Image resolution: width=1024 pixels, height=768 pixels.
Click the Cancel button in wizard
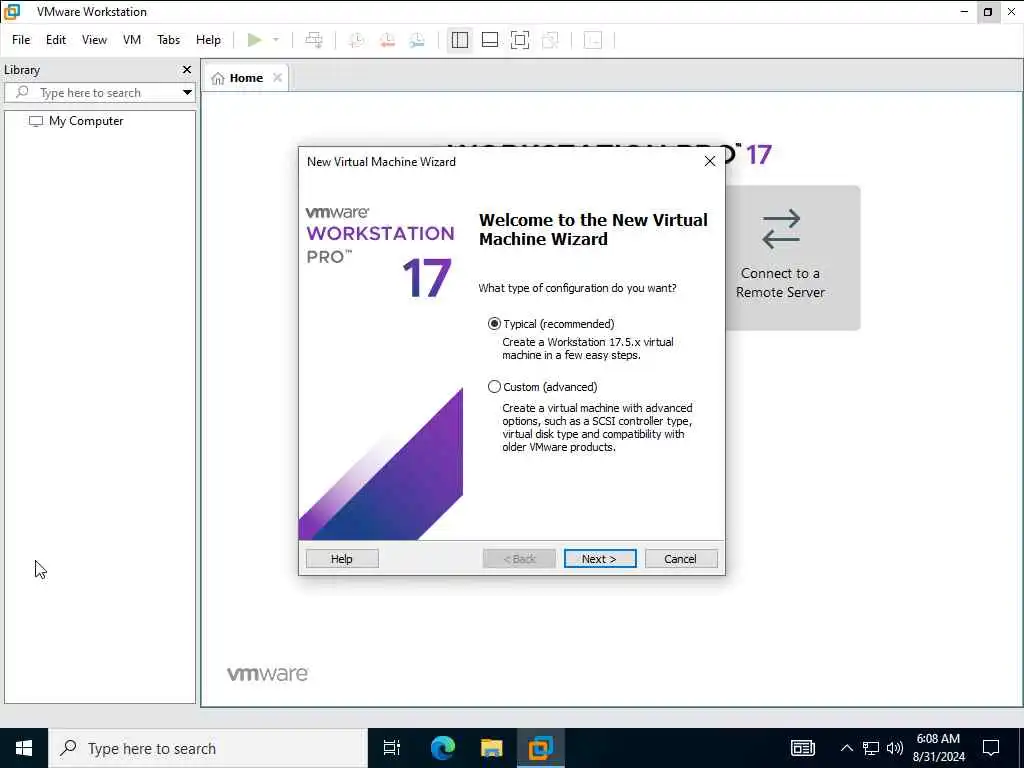tap(681, 559)
